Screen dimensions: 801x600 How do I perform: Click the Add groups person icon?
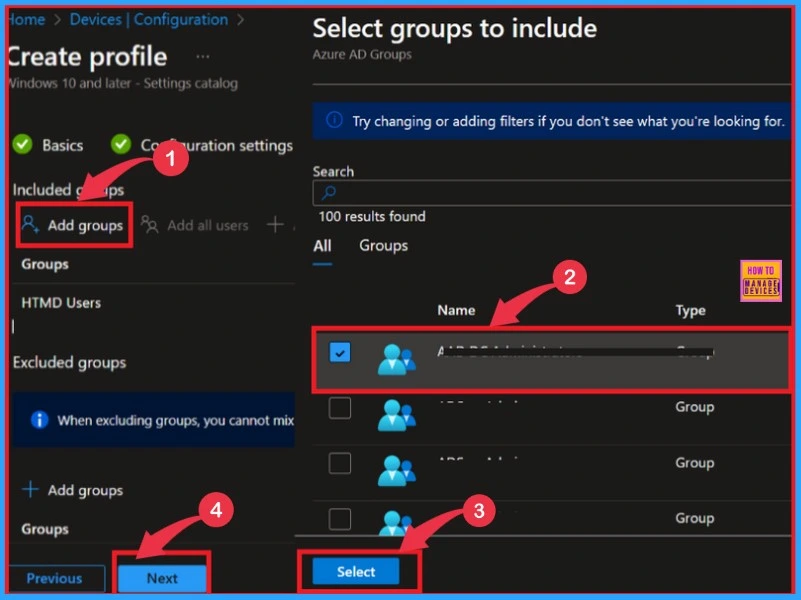tap(30, 224)
